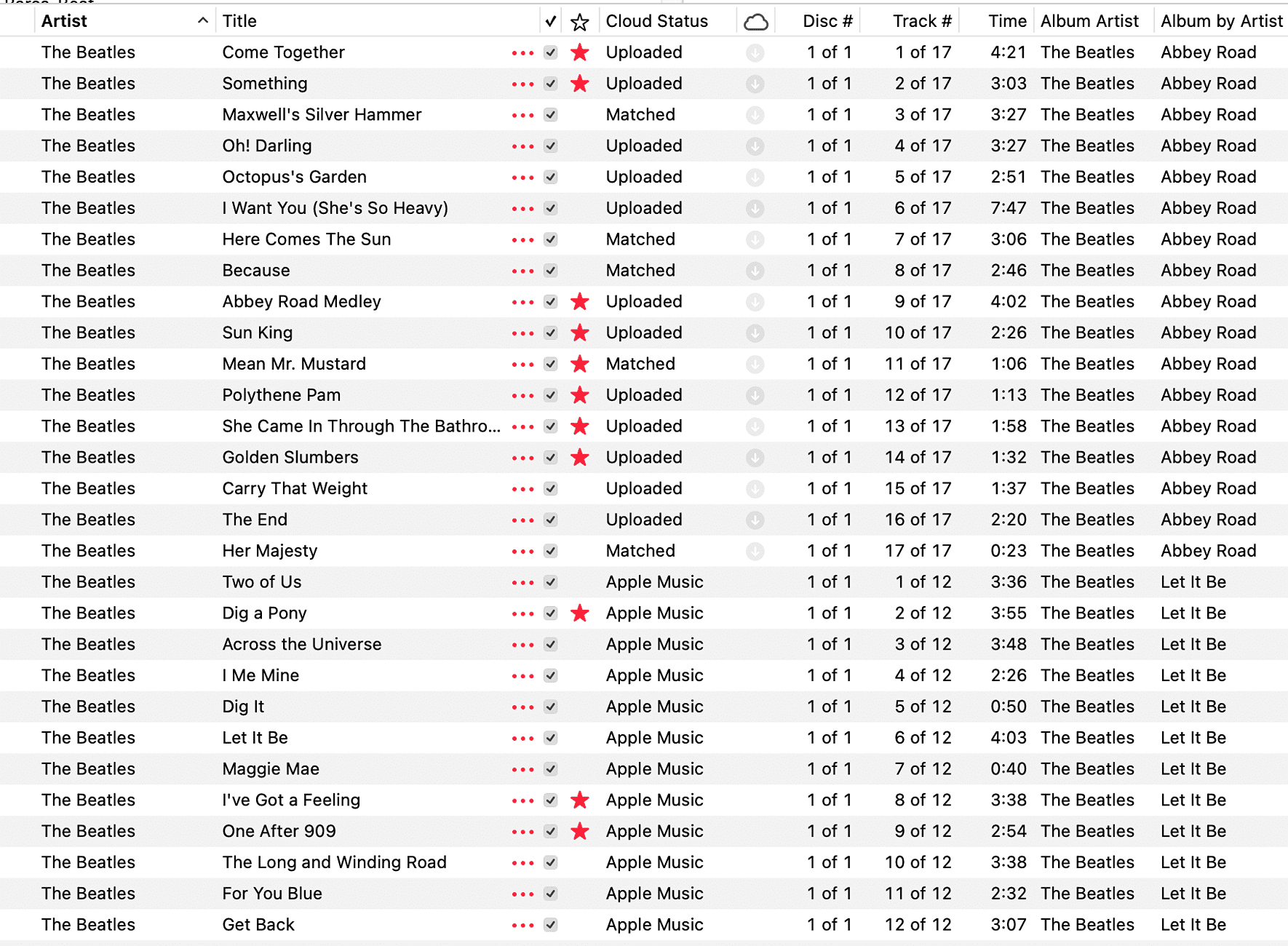Viewport: 1288px width, 946px height.
Task: Click the 1:06 time value
Action: 1008,364
